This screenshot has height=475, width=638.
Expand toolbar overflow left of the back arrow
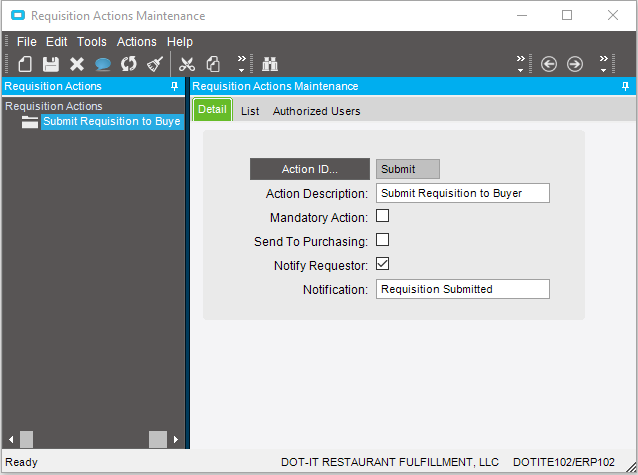pyautogui.click(x=520, y=64)
